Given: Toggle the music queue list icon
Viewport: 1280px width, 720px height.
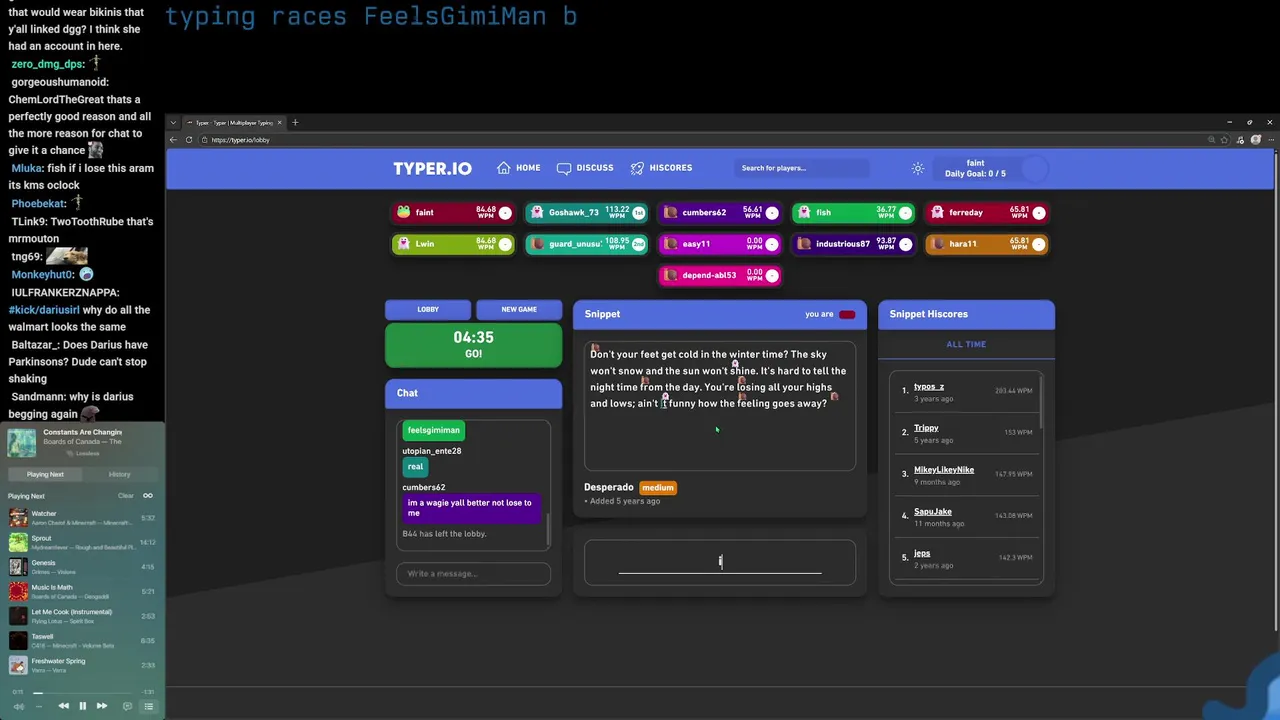Looking at the screenshot, I should (x=148, y=706).
